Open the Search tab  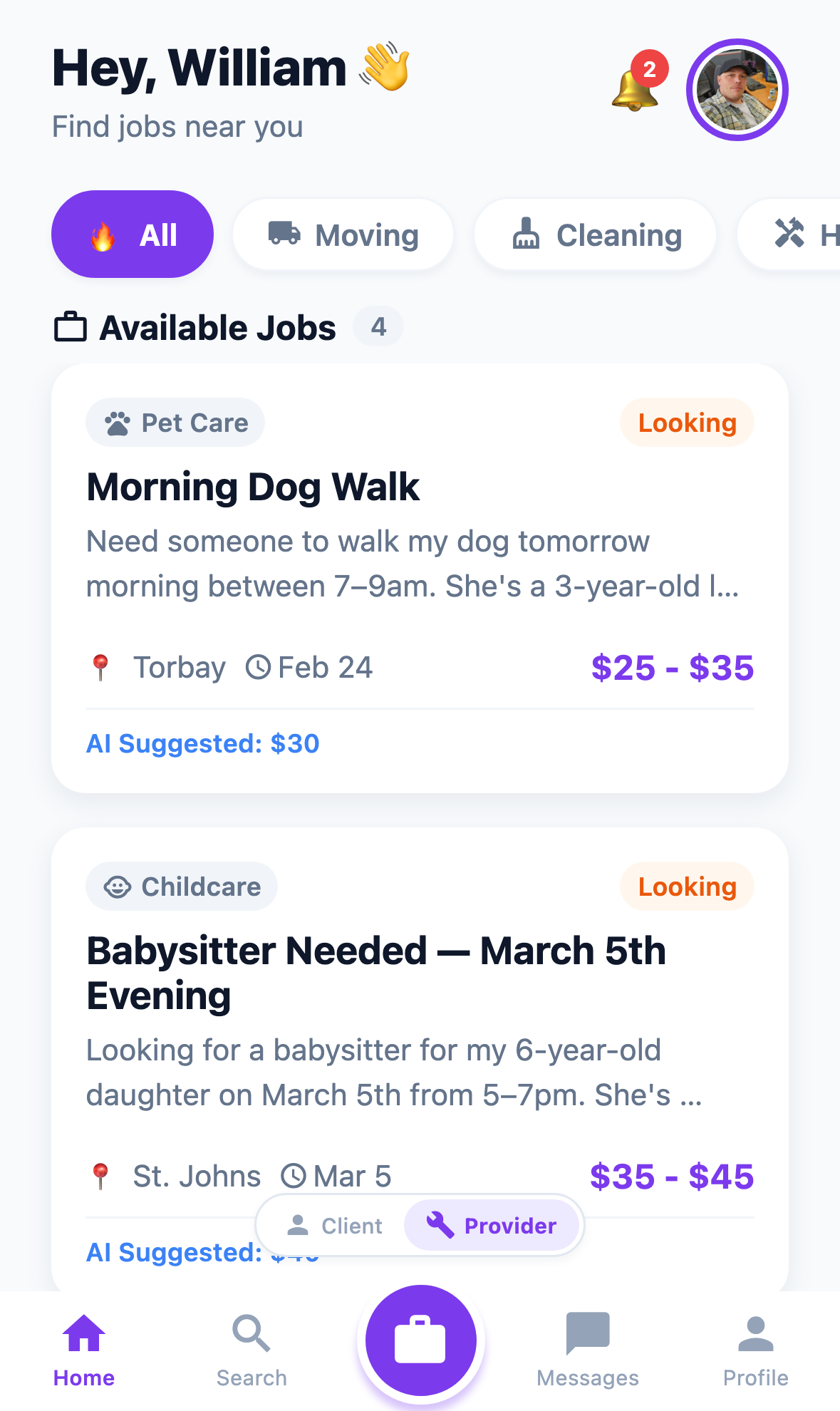click(252, 1349)
